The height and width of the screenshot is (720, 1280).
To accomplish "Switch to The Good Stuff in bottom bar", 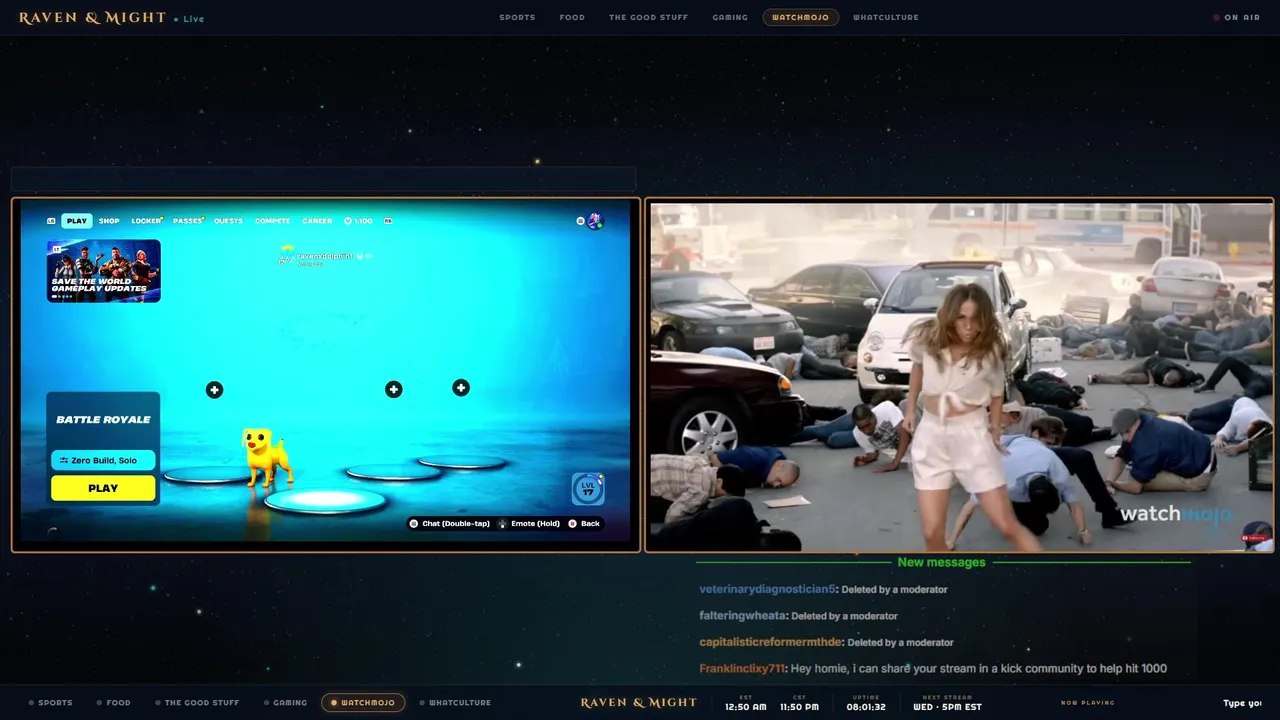I will pyautogui.click(x=197, y=703).
